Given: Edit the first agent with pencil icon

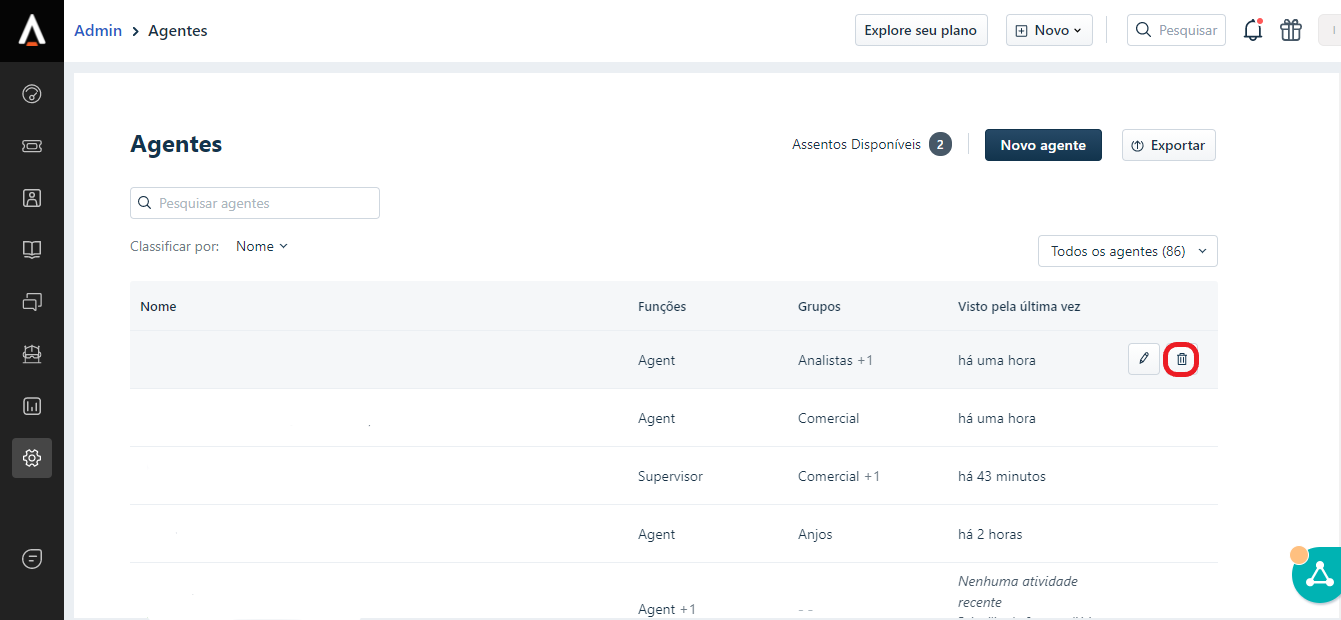Looking at the screenshot, I should 1144,359.
